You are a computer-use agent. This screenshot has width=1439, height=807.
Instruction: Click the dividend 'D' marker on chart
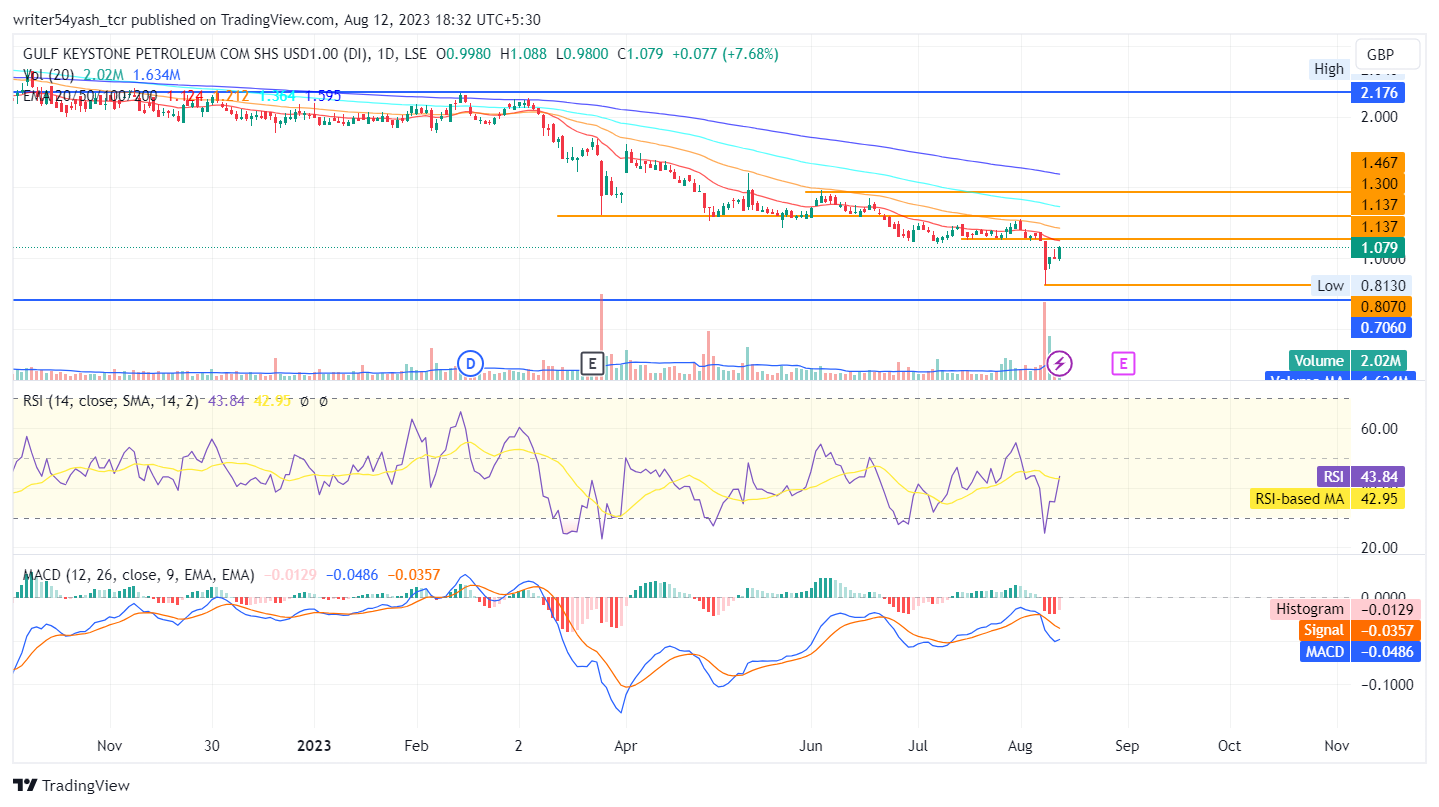coord(470,363)
